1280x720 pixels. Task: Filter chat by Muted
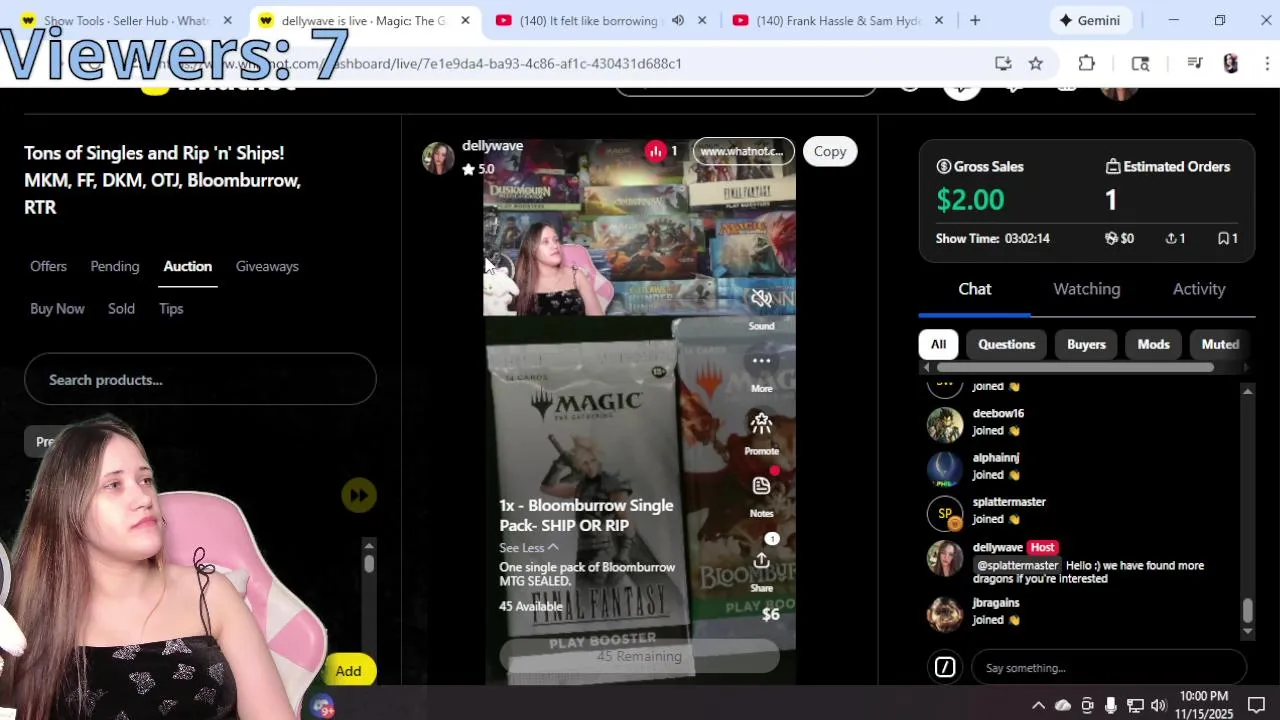pyautogui.click(x=1220, y=344)
